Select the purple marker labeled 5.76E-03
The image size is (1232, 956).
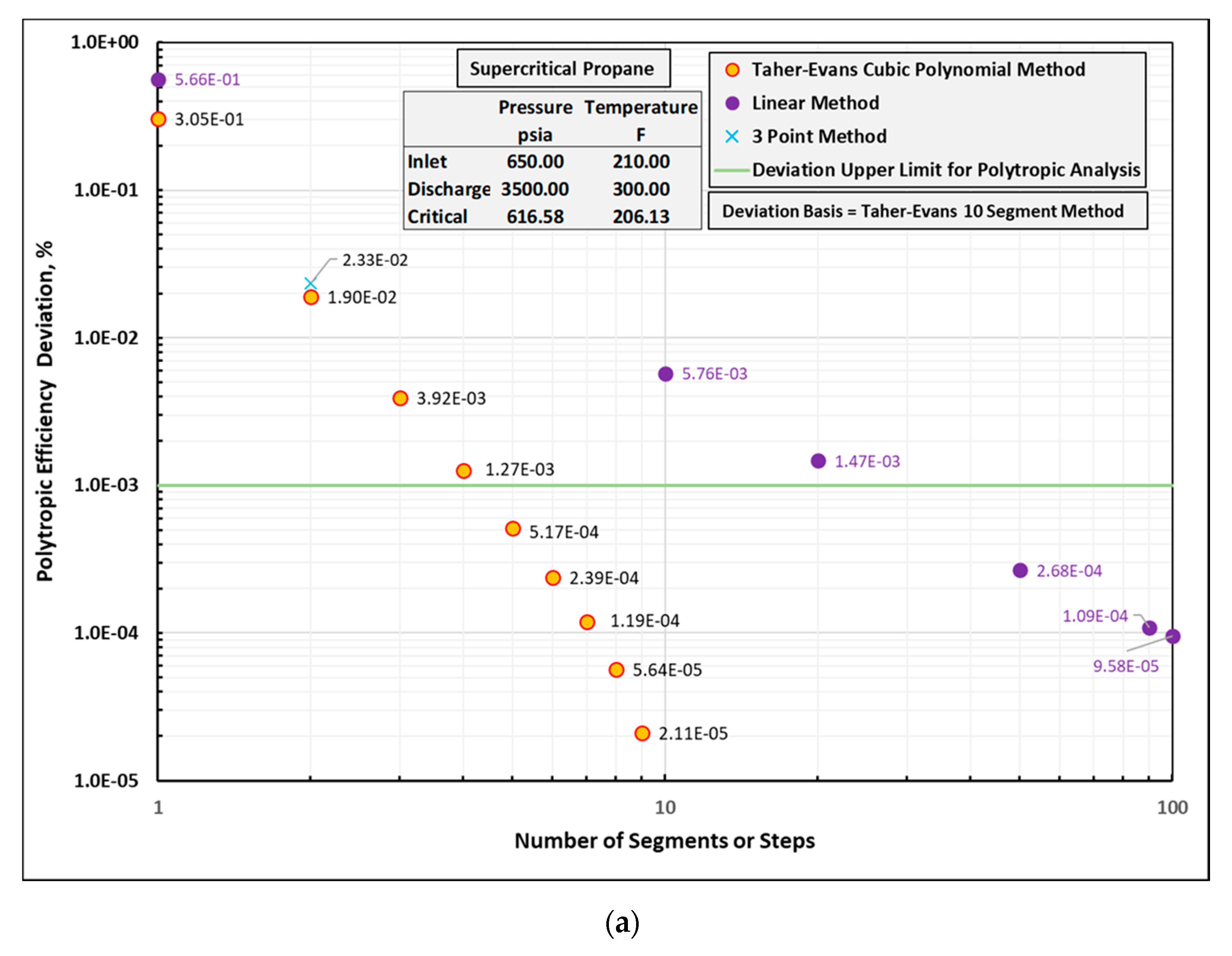(x=666, y=374)
